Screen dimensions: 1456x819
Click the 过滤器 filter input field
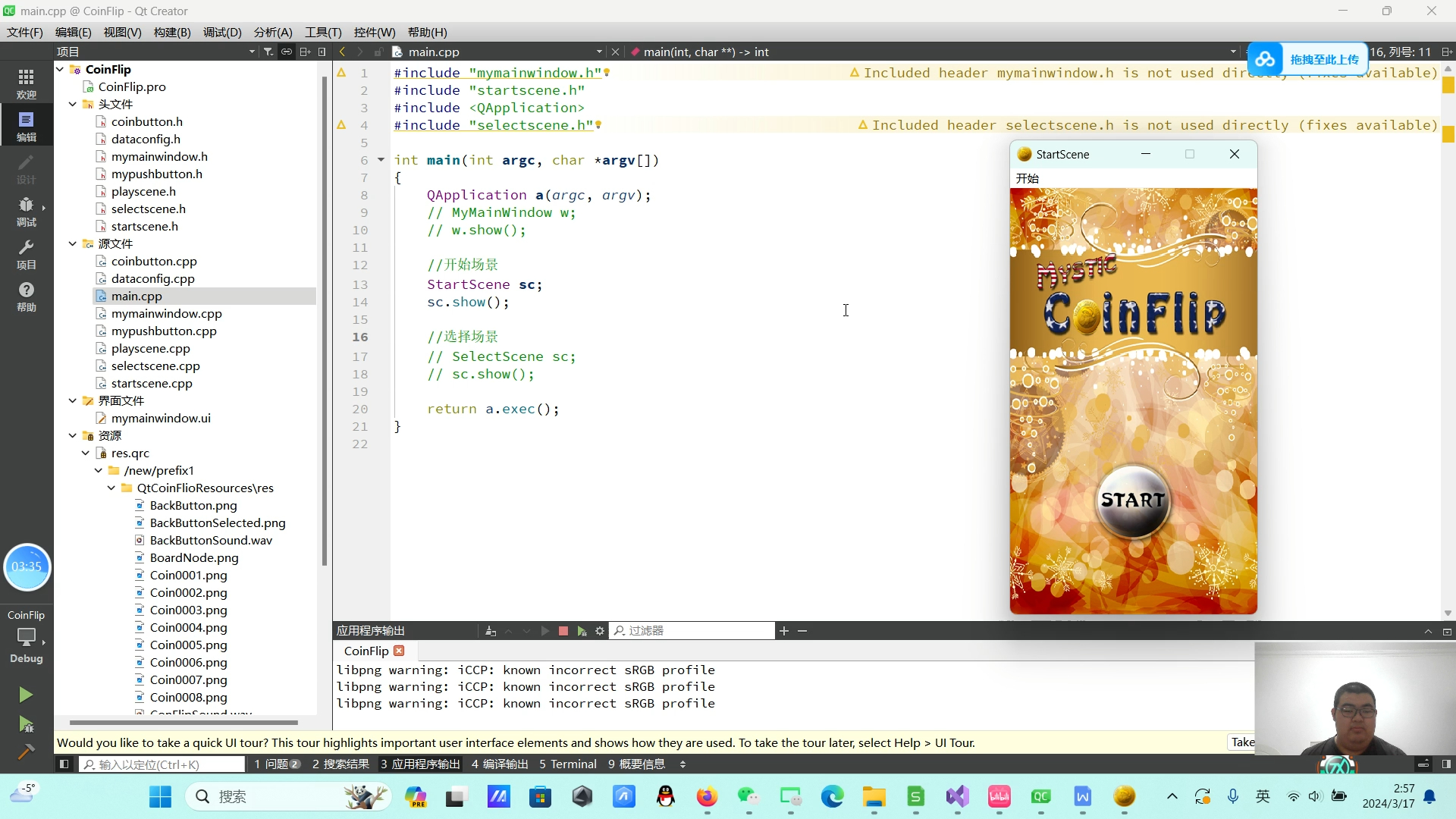692,631
